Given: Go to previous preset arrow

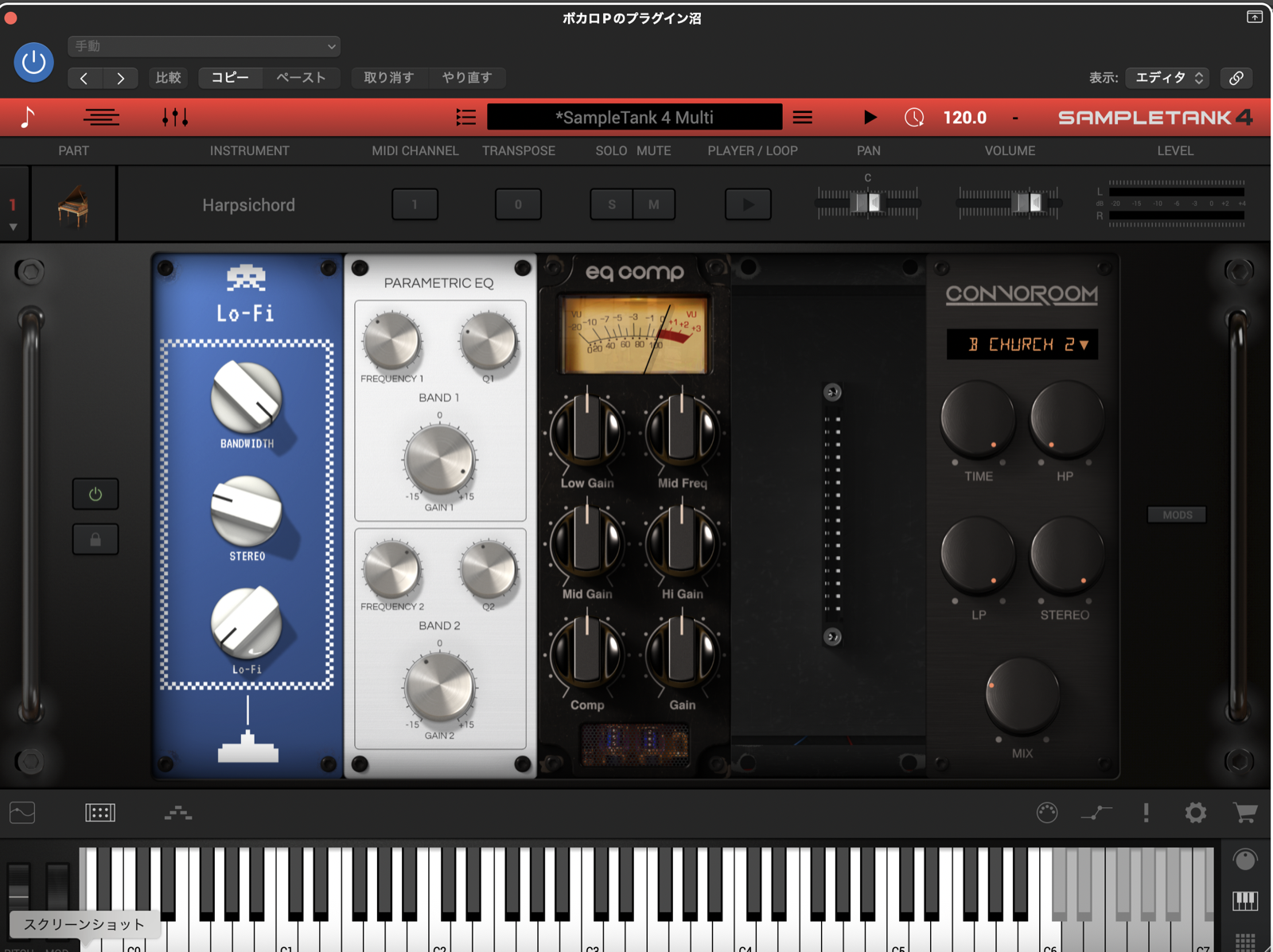Looking at the screenshot, I should click(84, 78).
